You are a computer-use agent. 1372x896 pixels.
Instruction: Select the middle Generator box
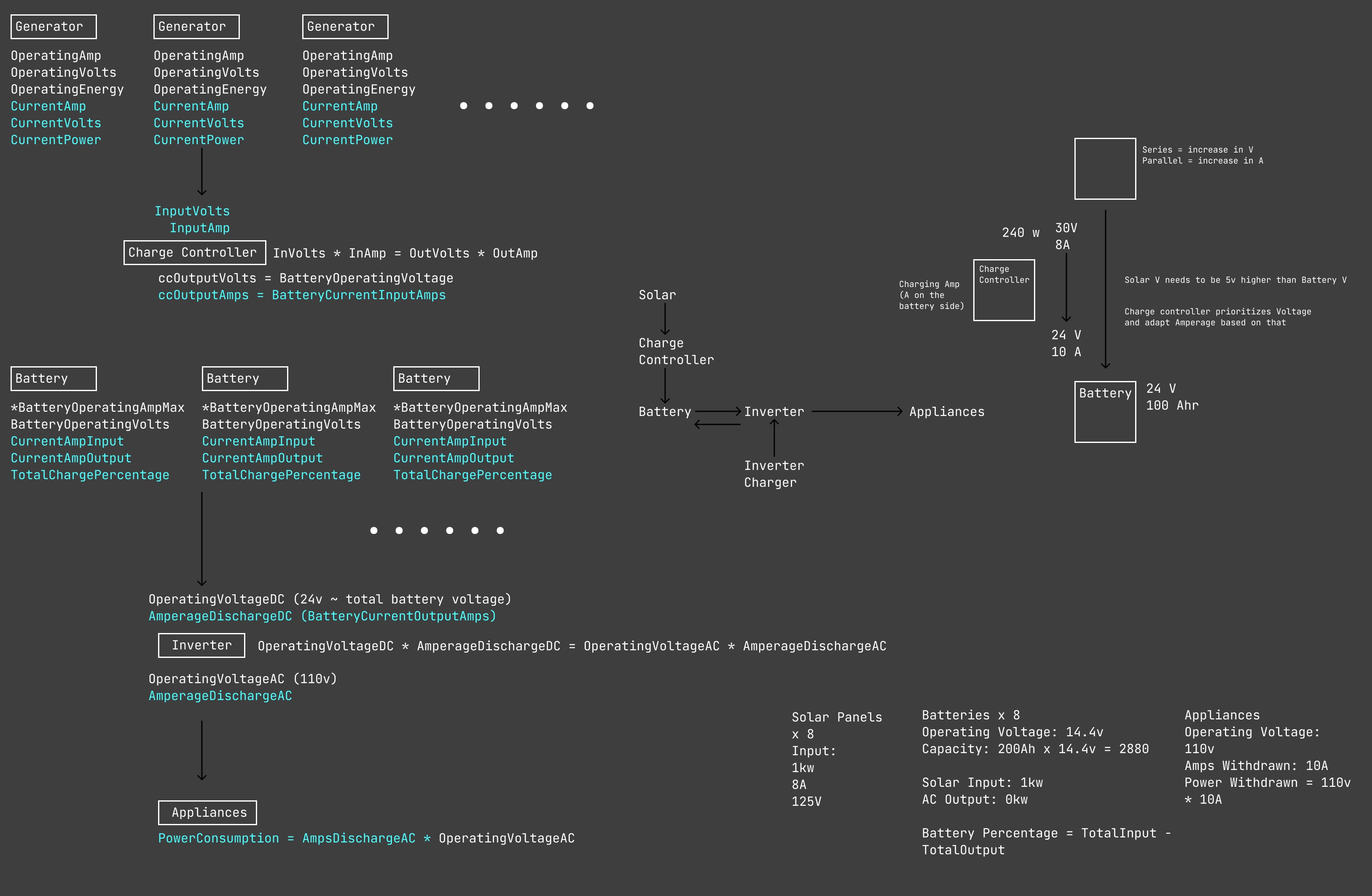coord(196,27)
